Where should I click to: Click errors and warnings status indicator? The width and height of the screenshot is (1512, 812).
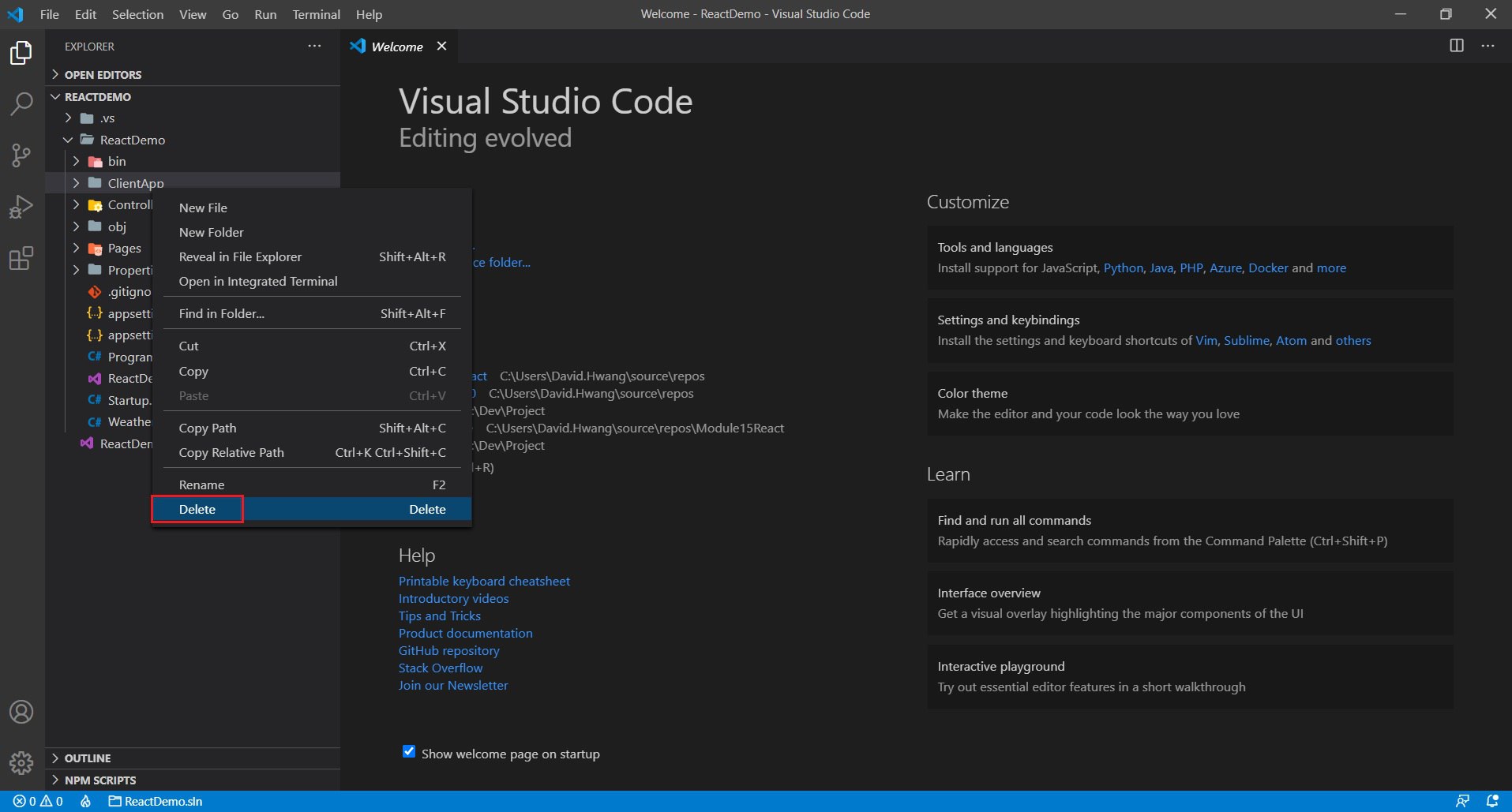(x=38, y=801)
